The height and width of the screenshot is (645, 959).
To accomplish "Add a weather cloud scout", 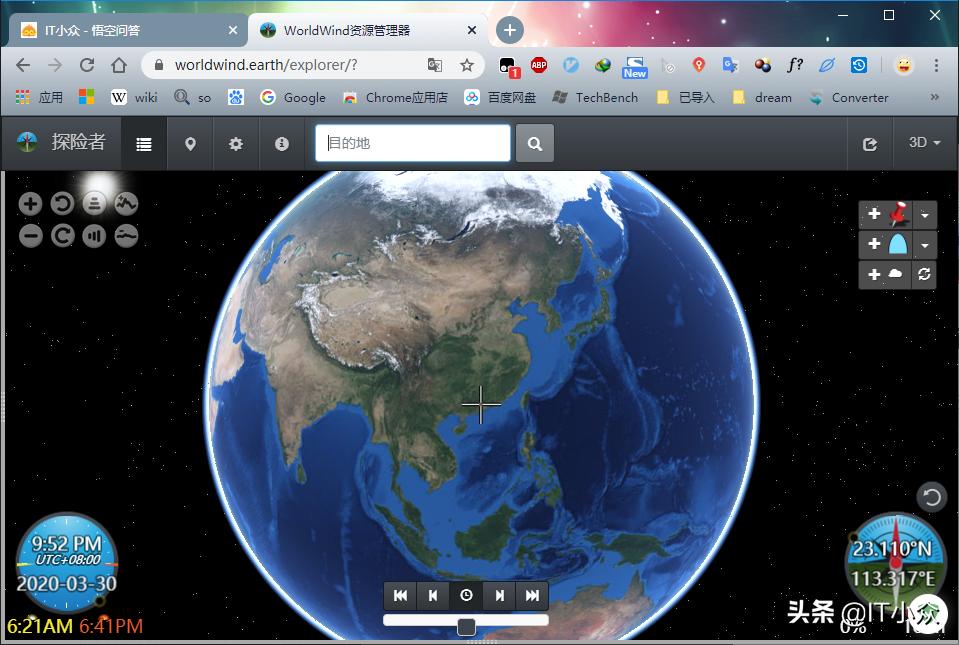I will tap(885, 274).
